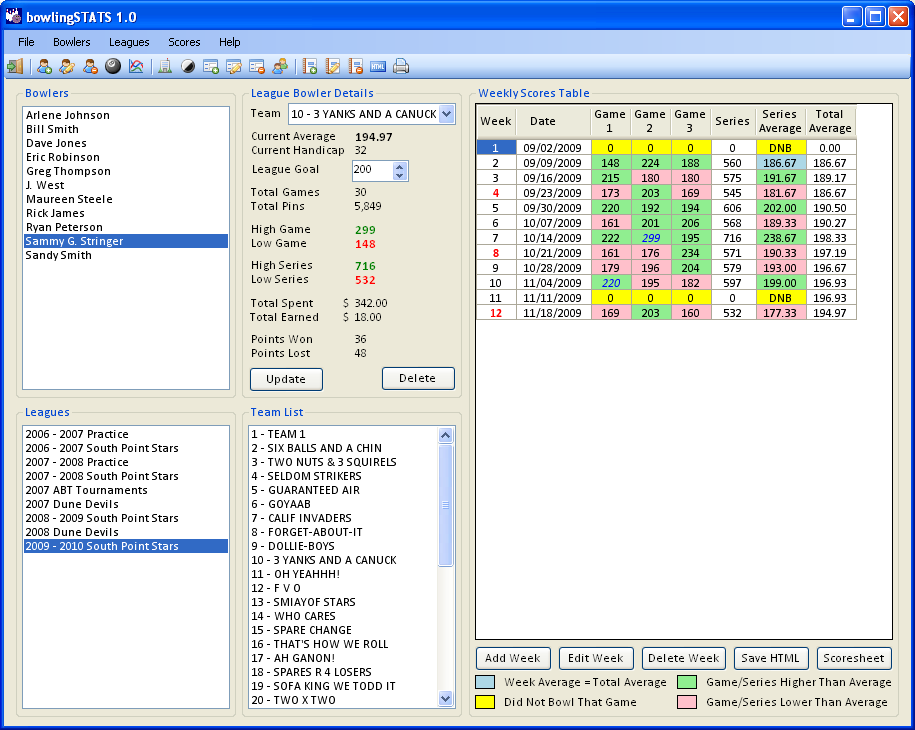
Task: Click the League Goal input field
Action: click(x=372, y=171)
